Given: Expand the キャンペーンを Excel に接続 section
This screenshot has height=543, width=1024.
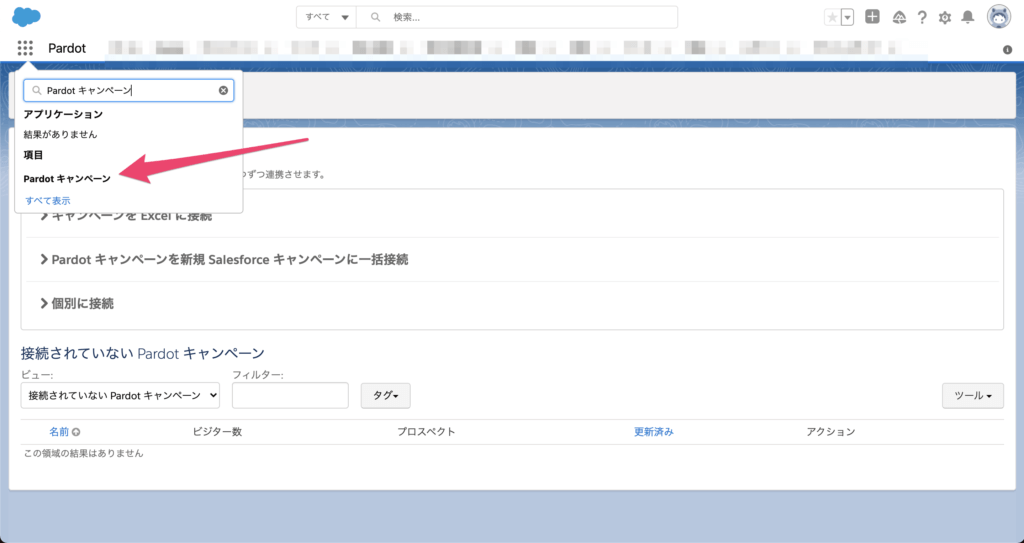Looking at the screenshot, I should tap(125, 216).
